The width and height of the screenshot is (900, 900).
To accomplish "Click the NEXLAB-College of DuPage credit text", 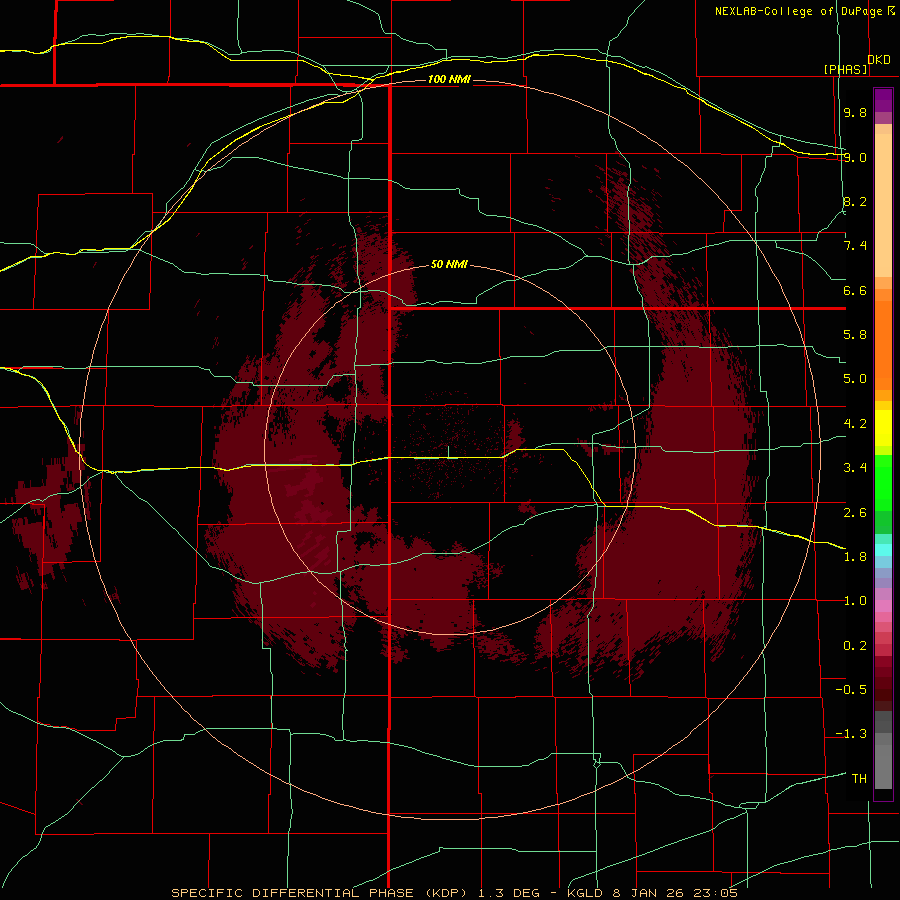I will click(x=800, y=11).
